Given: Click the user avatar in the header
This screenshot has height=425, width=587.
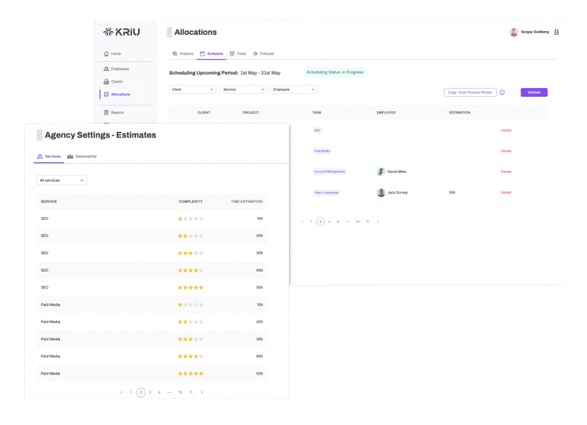Looking at the screenshot, I should coord(514,32).
